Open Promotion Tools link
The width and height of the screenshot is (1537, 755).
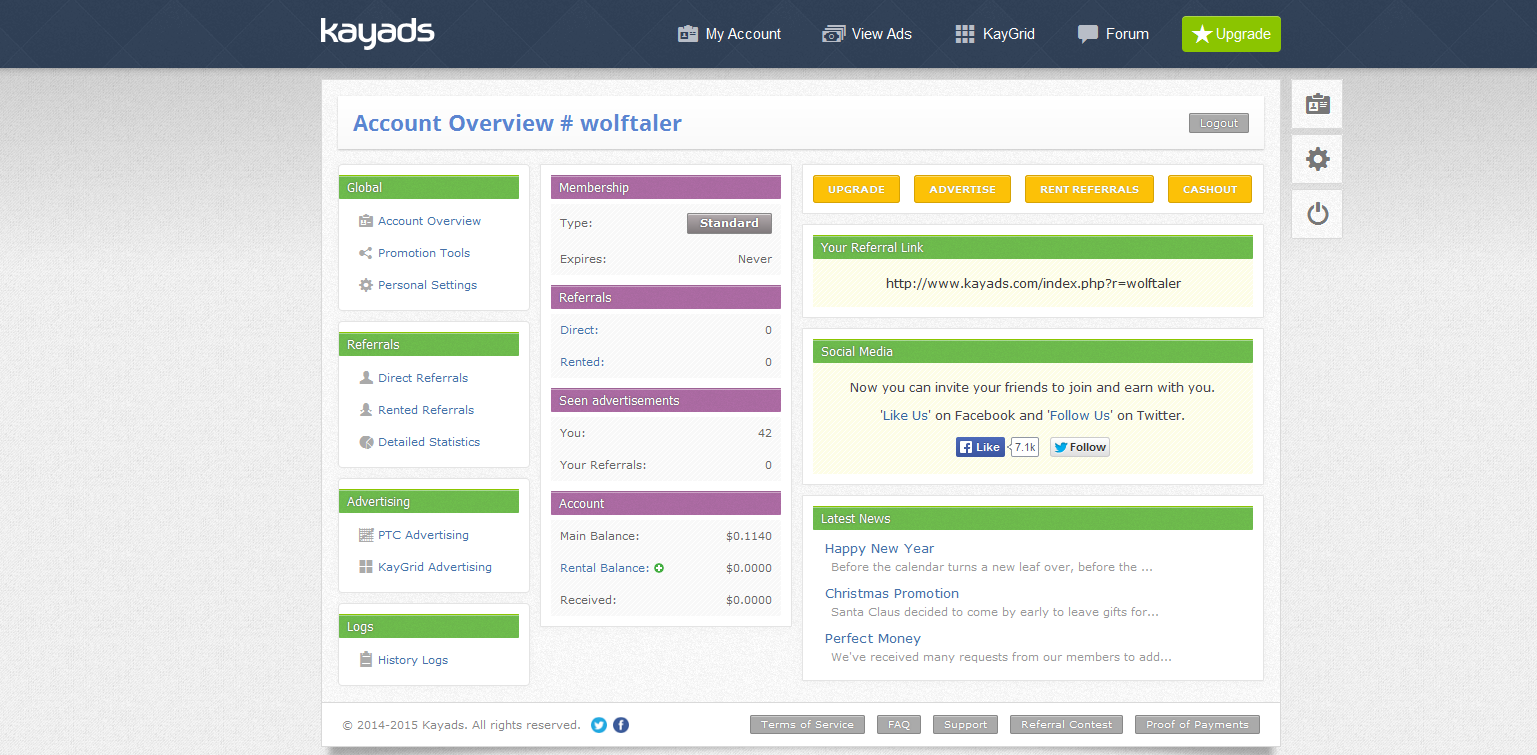(424, 253)
